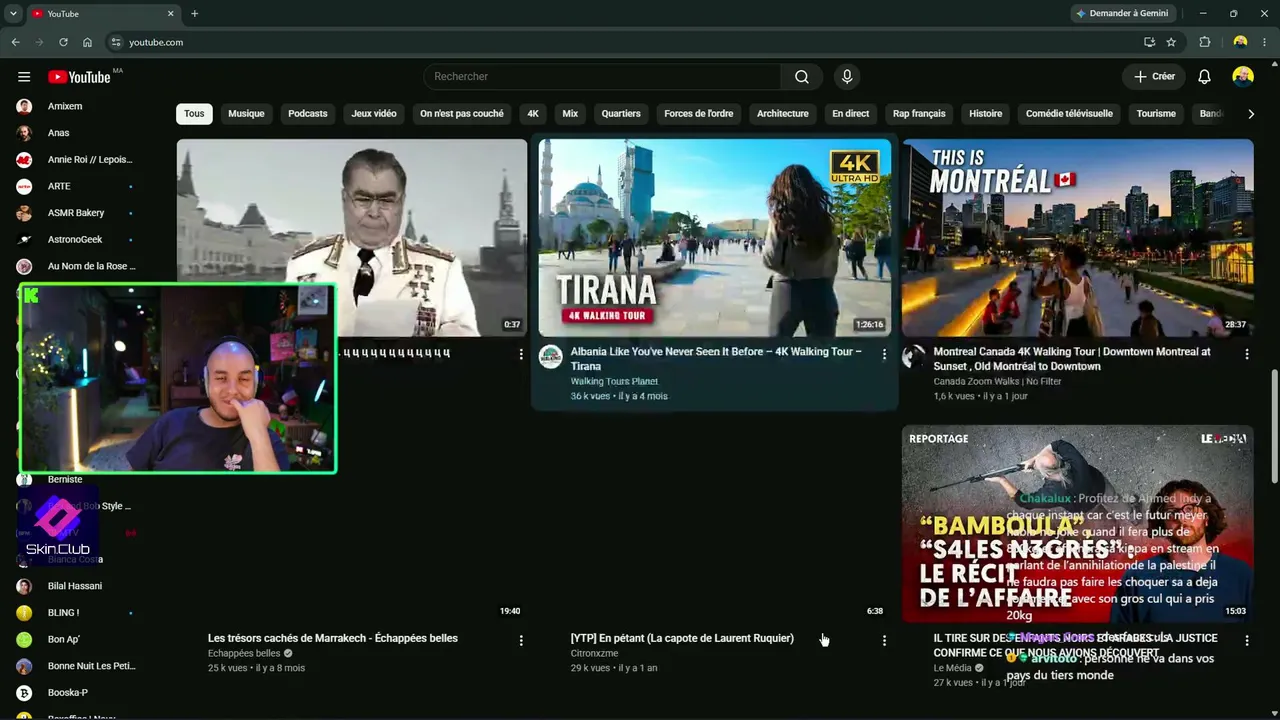Go back with the browser back arrow

point(15,42)
